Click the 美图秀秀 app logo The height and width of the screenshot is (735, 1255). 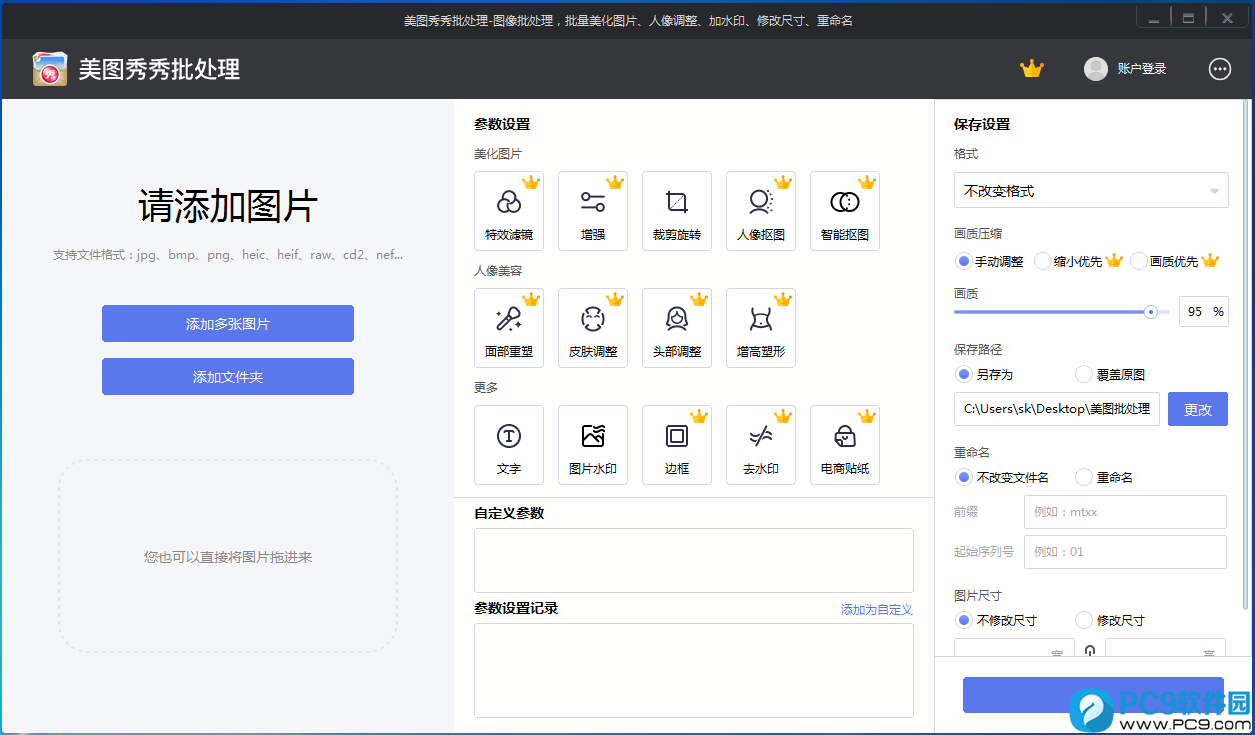click(x=50, y=69)
